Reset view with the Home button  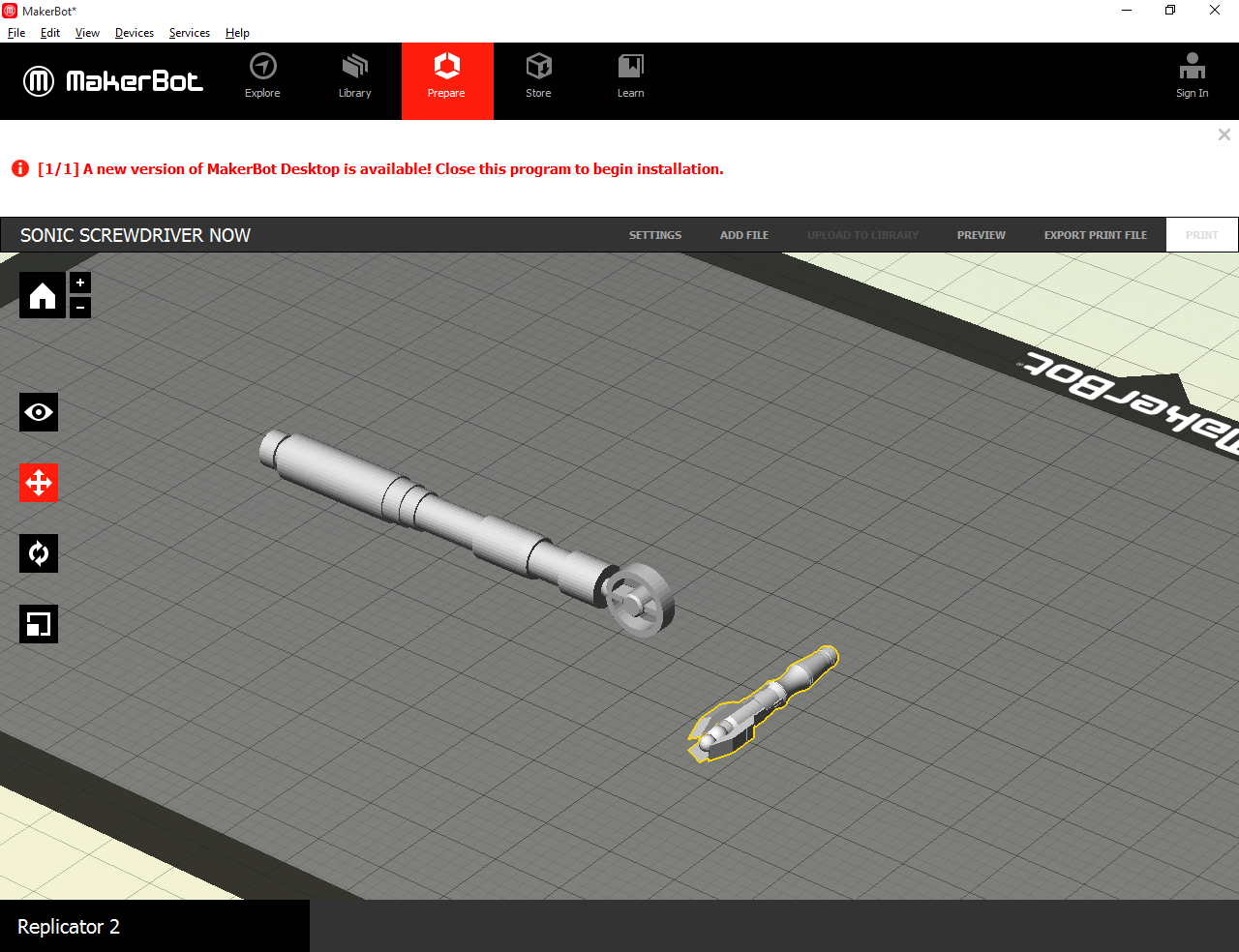pos(43,295)
